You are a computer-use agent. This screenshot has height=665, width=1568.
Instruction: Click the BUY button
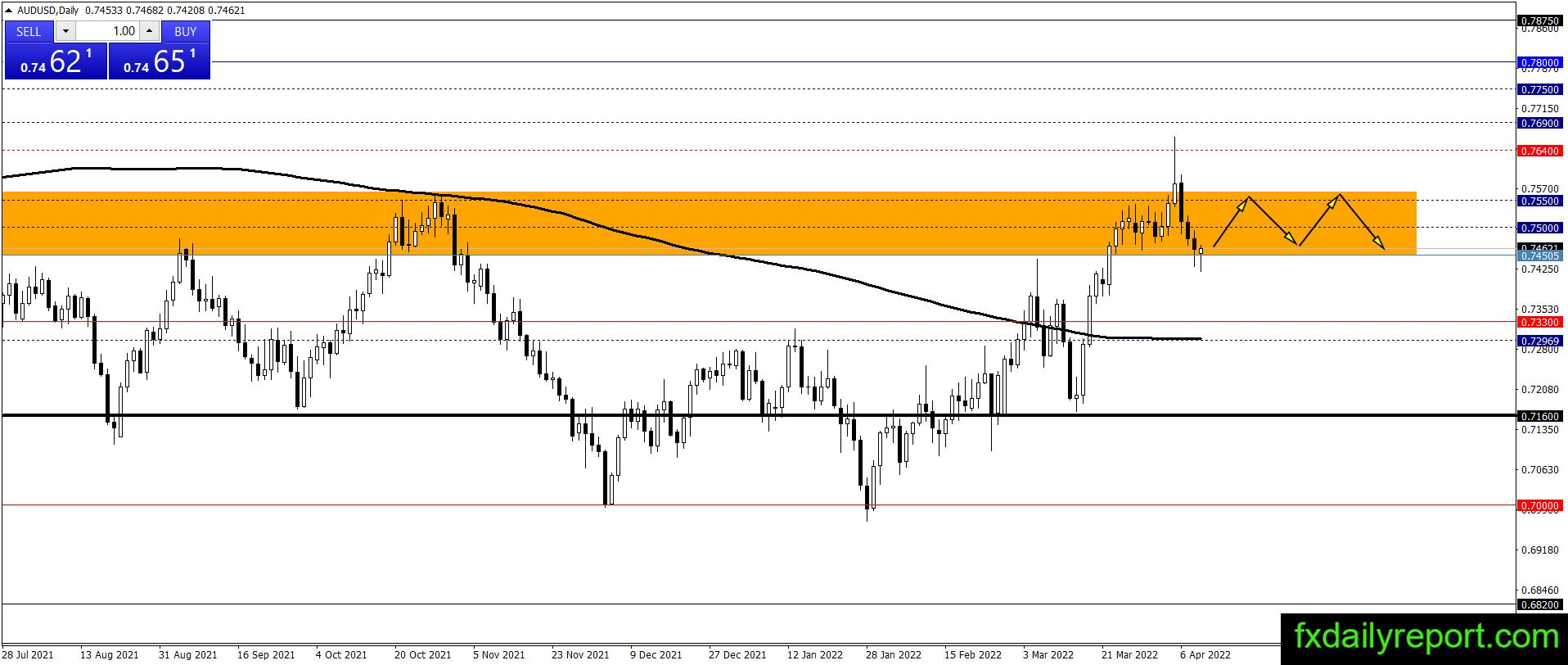click(x=186, y=31)
